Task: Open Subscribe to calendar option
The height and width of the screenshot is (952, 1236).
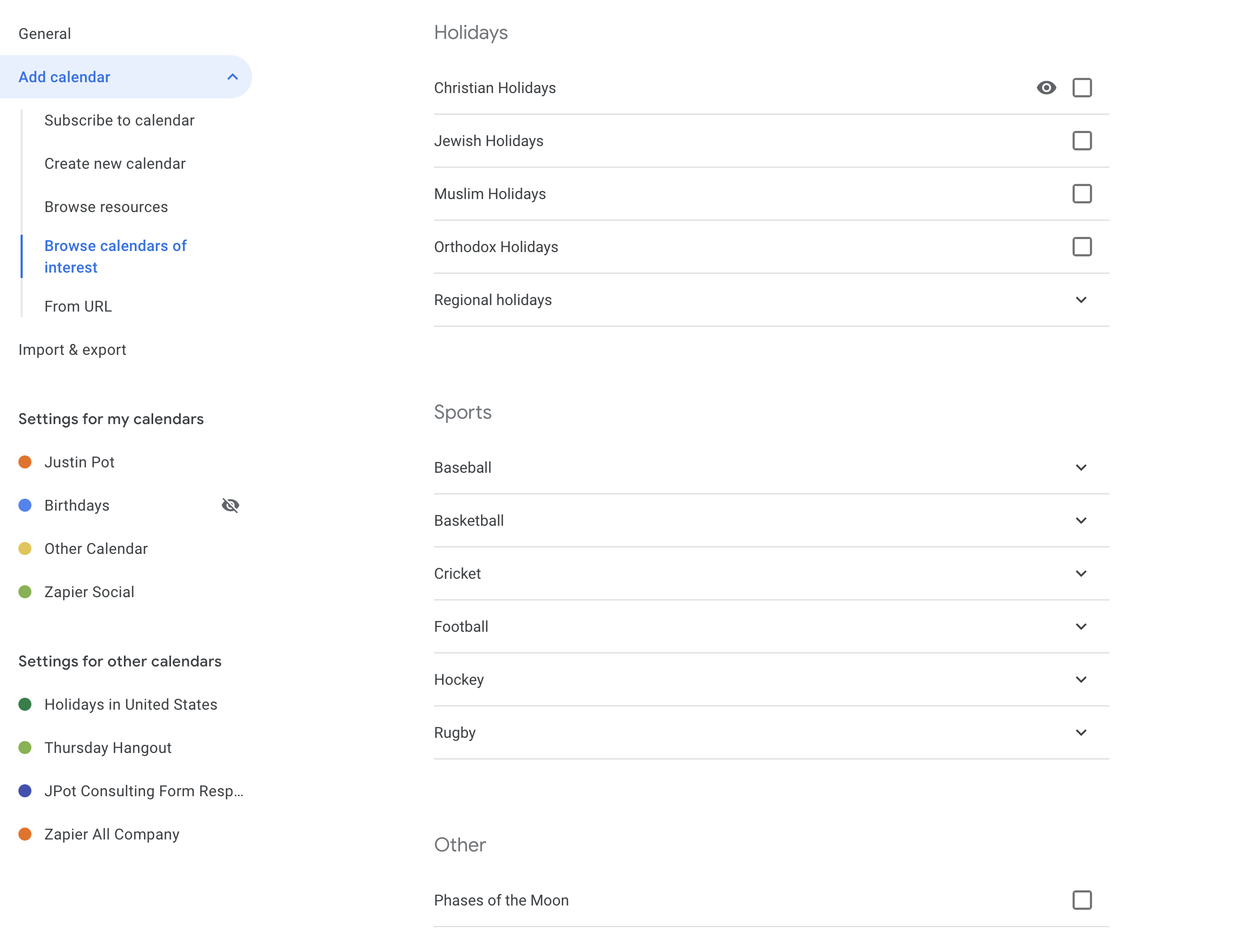Action: (120, 121)
